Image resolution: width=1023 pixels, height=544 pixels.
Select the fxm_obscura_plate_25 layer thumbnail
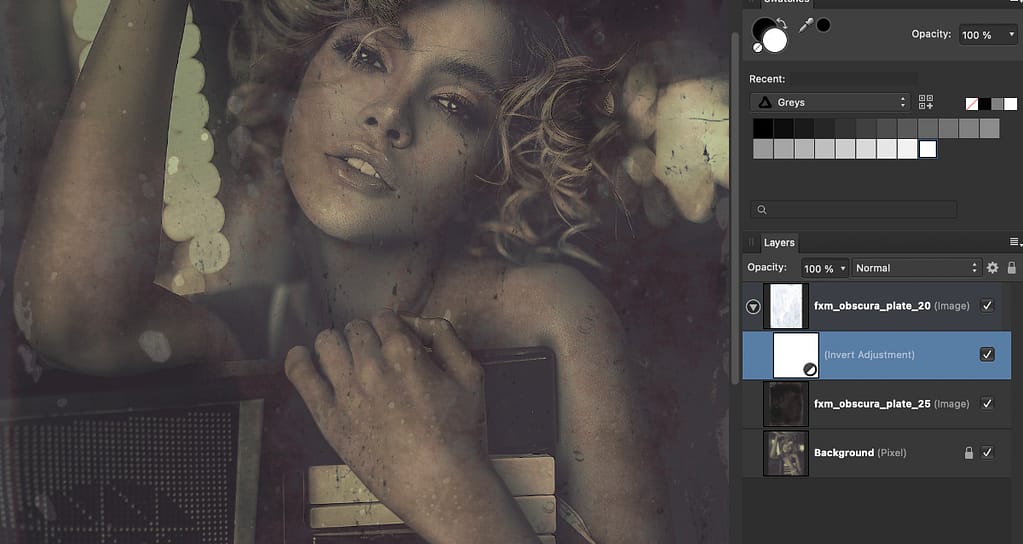[x=786, y=404]
